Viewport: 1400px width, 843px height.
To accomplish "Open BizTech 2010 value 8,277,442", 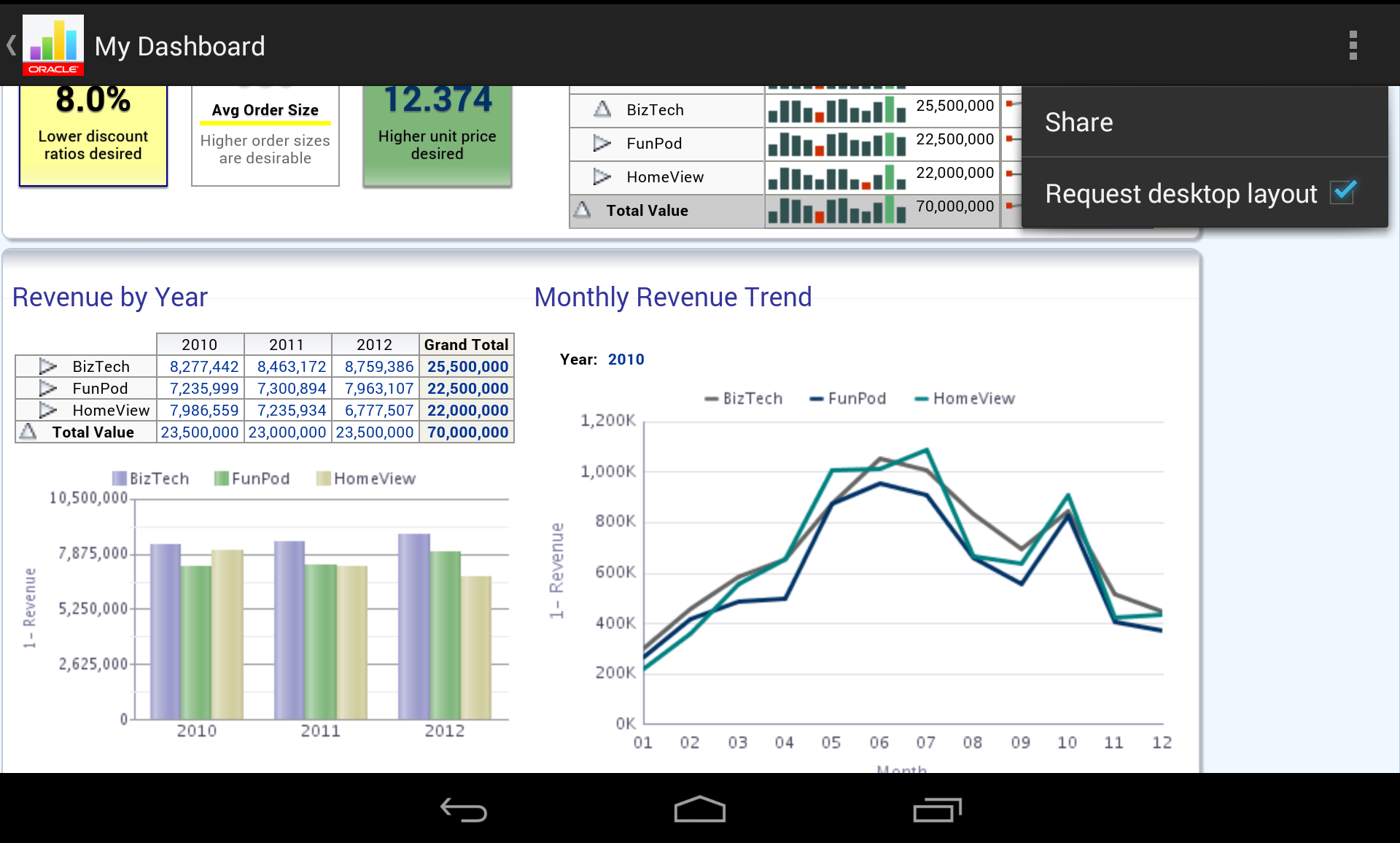I will click(x=204, y=366).
